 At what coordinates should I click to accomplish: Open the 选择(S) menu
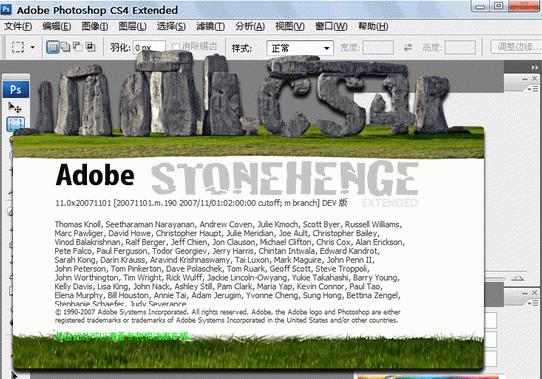click(x=171, y=26)
